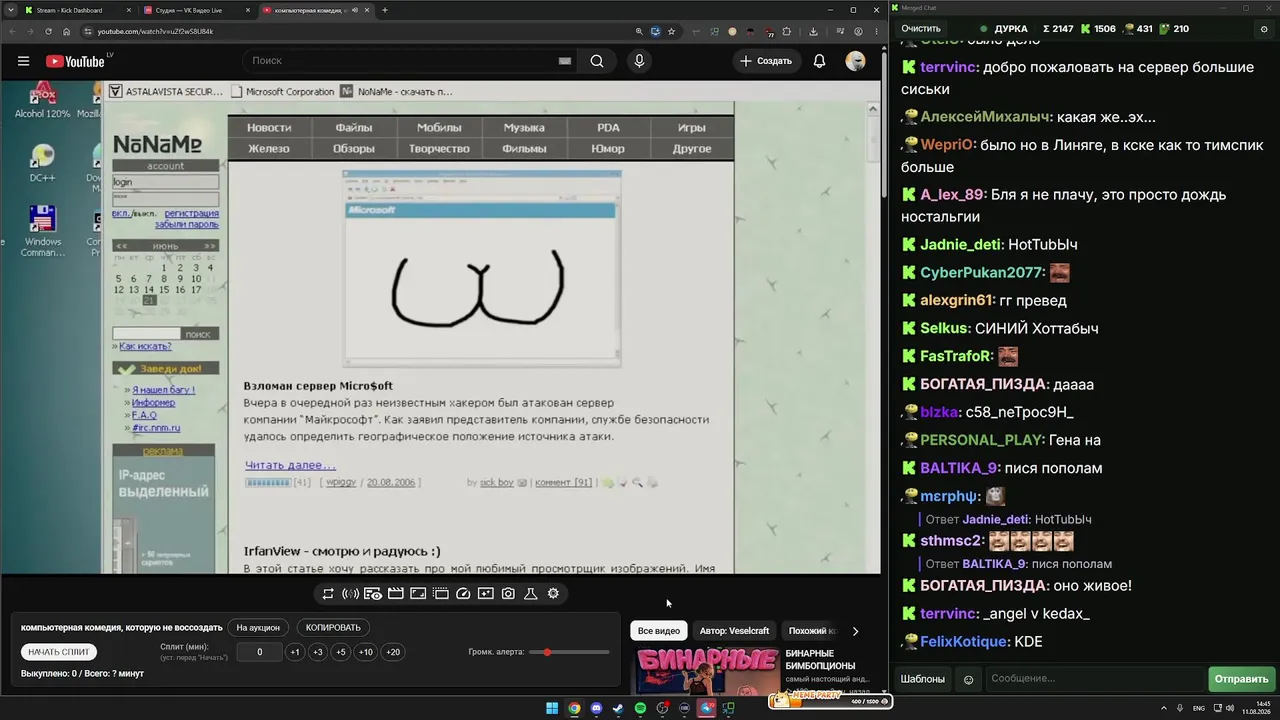Select the 'Автор: Veselcraft' filter chip
The height and width of the screenshot is (720, 1280).
click(x=735, y=631)
